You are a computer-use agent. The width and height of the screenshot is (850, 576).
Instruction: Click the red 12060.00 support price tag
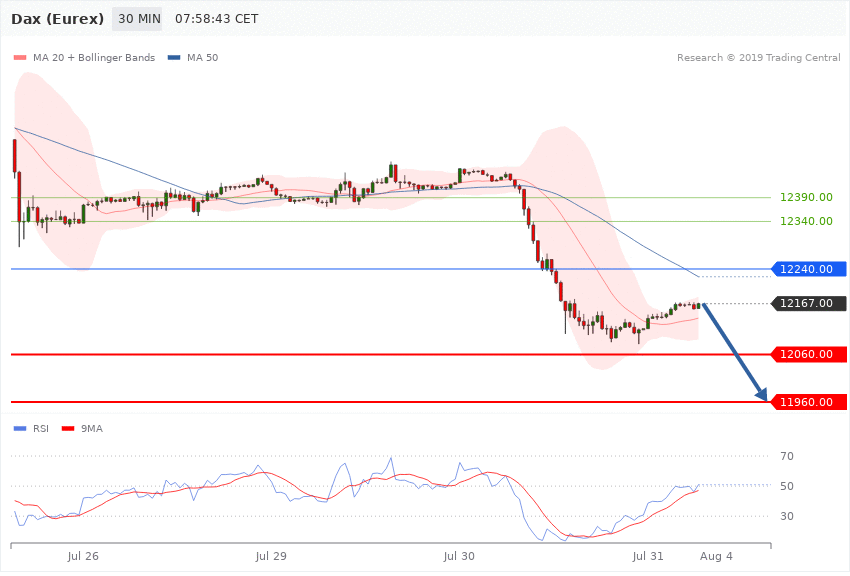coord(808,354)
